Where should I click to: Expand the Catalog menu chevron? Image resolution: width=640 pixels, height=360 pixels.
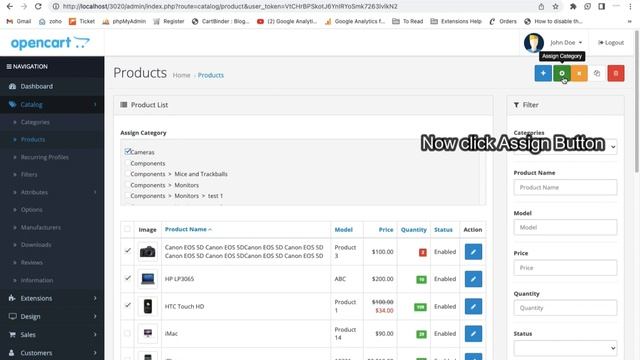click(95, 104)
